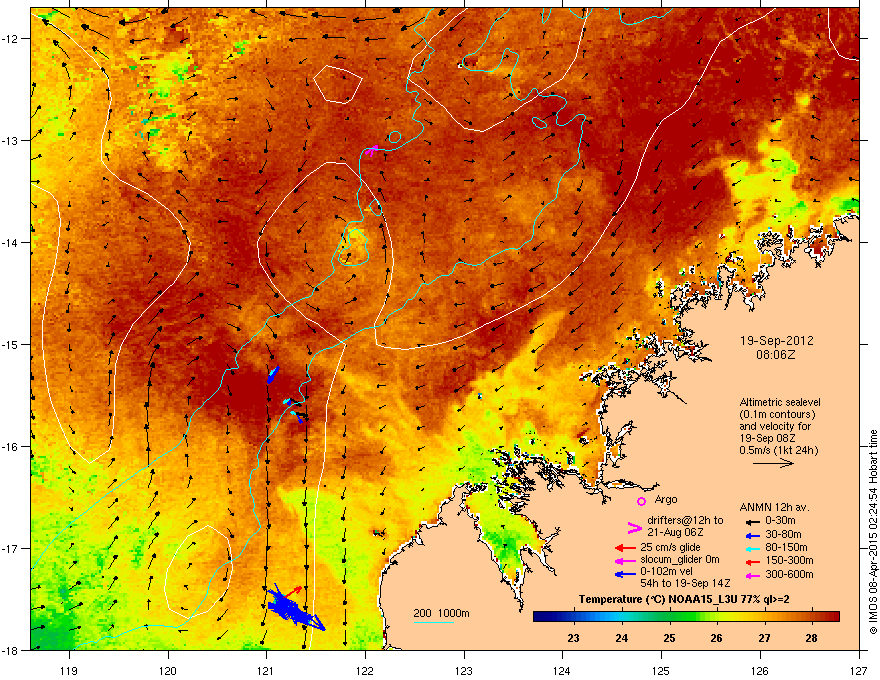Click the red arrow beside 25 cm/s glide
Viewport: 880px width, 680px height.
coord(625,548)
